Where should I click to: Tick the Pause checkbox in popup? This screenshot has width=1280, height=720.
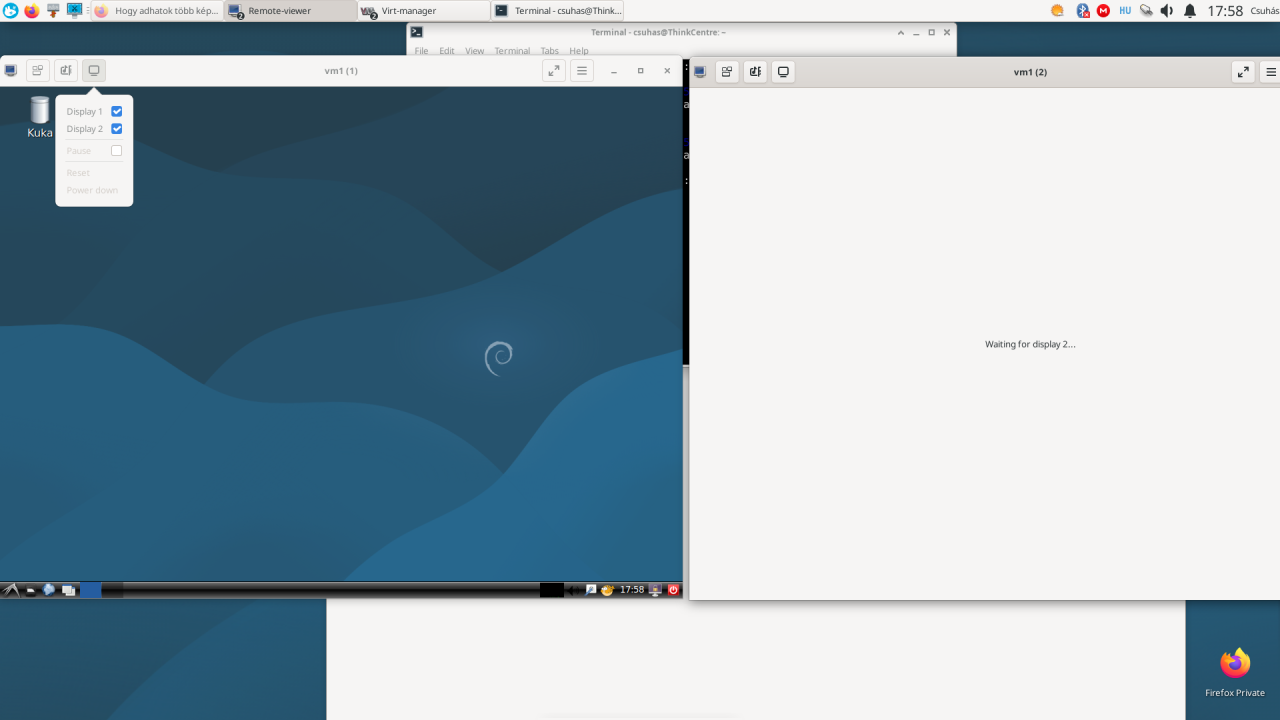pyautogui.click(x=116, y=151)
